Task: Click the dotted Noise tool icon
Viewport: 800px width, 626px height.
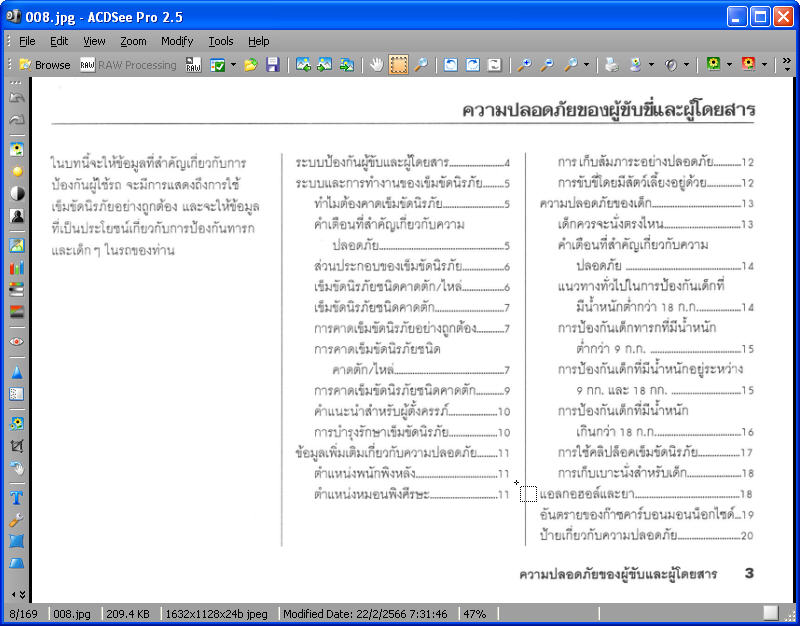Action: (x=17, y=394)
